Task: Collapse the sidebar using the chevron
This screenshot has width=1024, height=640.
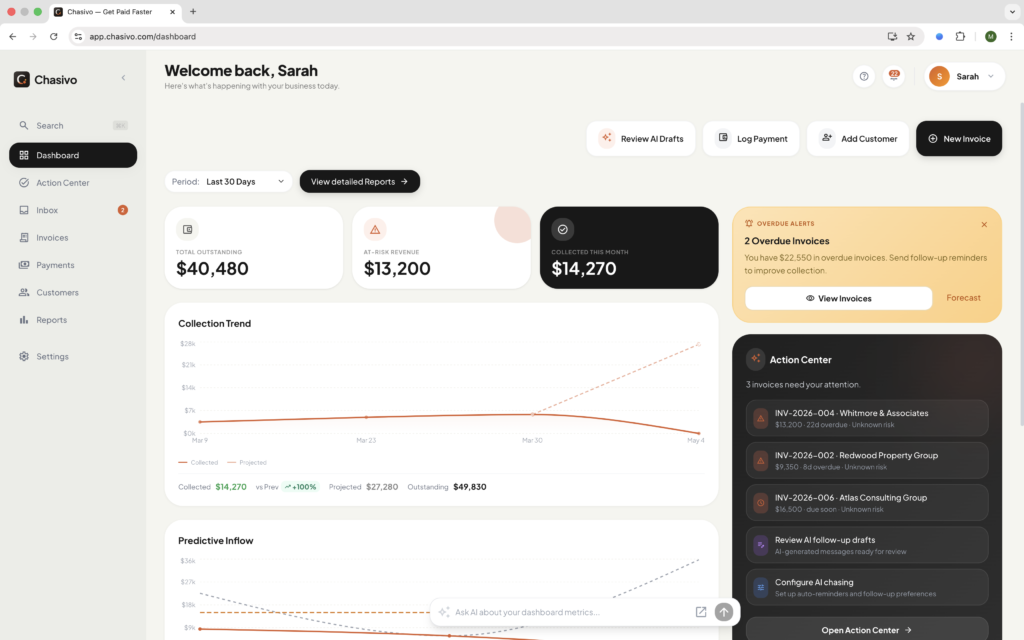Action: pyautogui.click(x=123, y=77)
